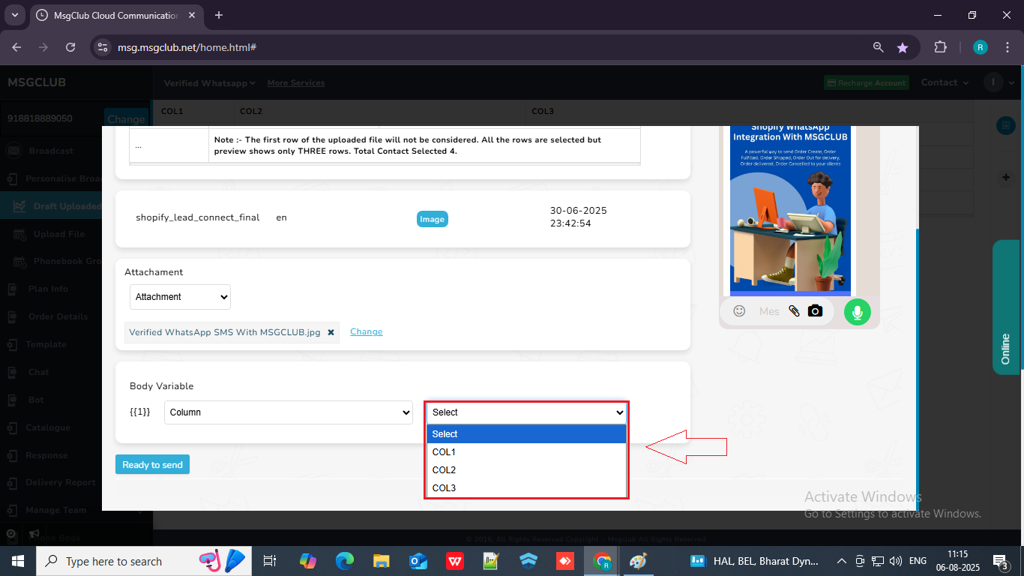The image size is (1024, 576).
Task: Click the address bar URL field
Action: click(x=483, y=47)
